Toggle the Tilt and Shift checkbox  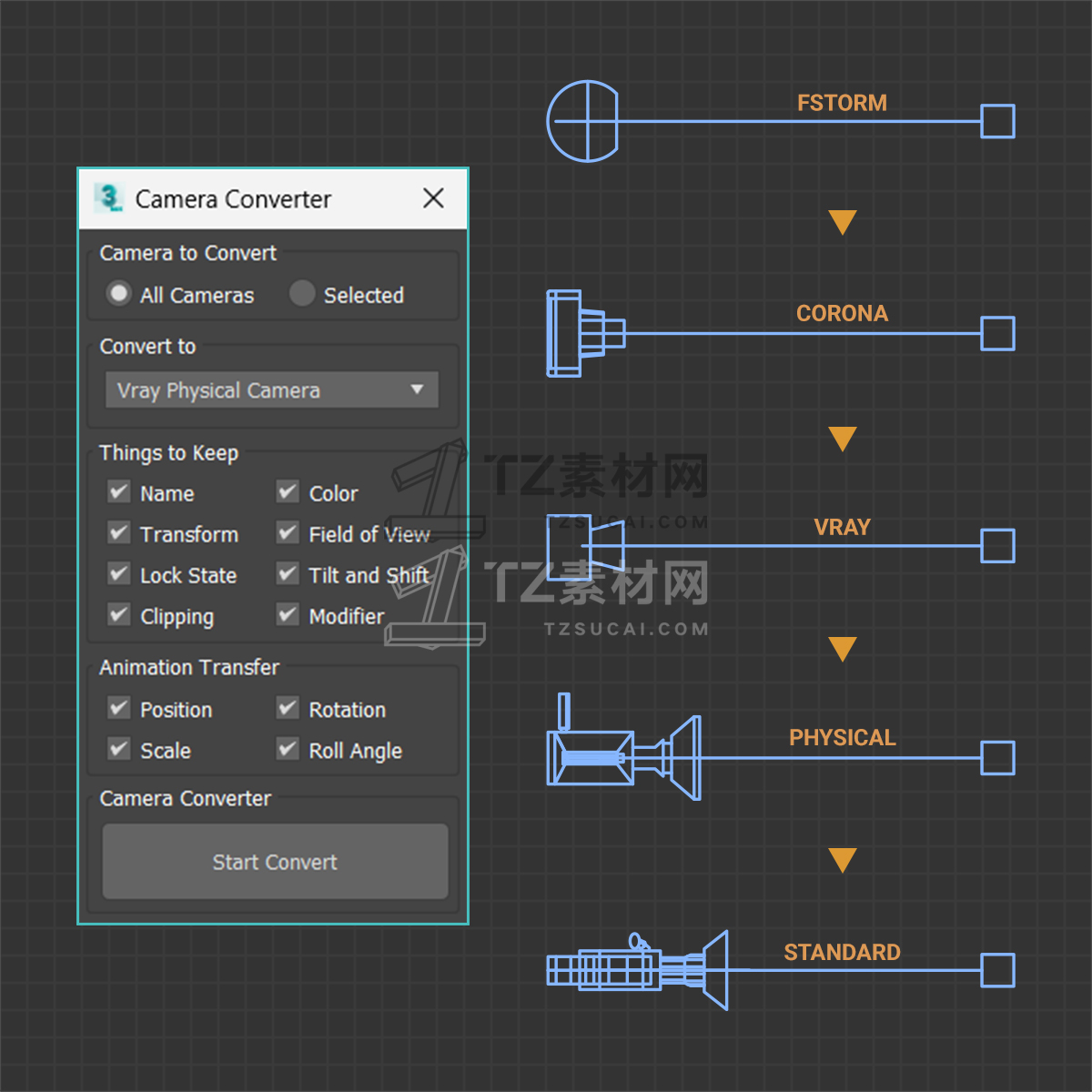pyautogui.click(x=288, y=574)
